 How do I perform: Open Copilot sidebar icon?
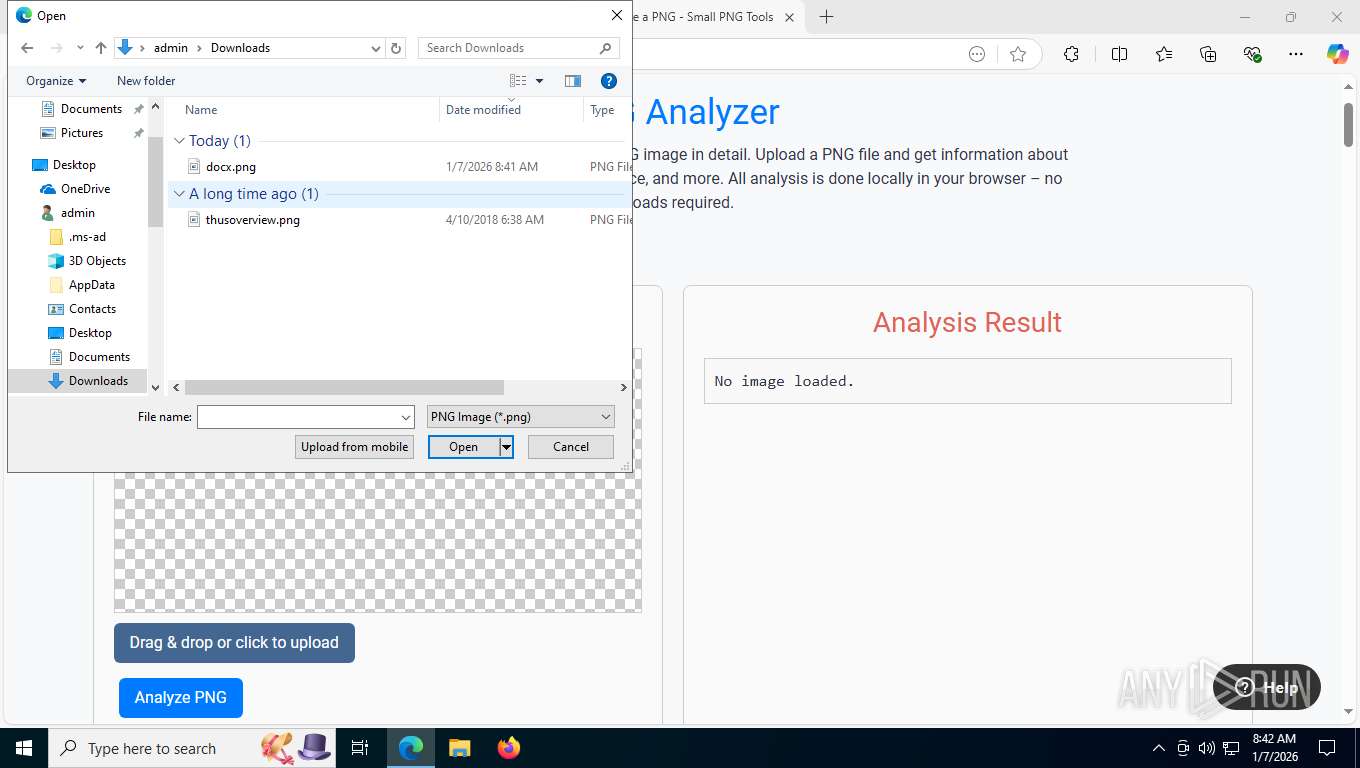pyautogui.click(x=1338, y=54)
